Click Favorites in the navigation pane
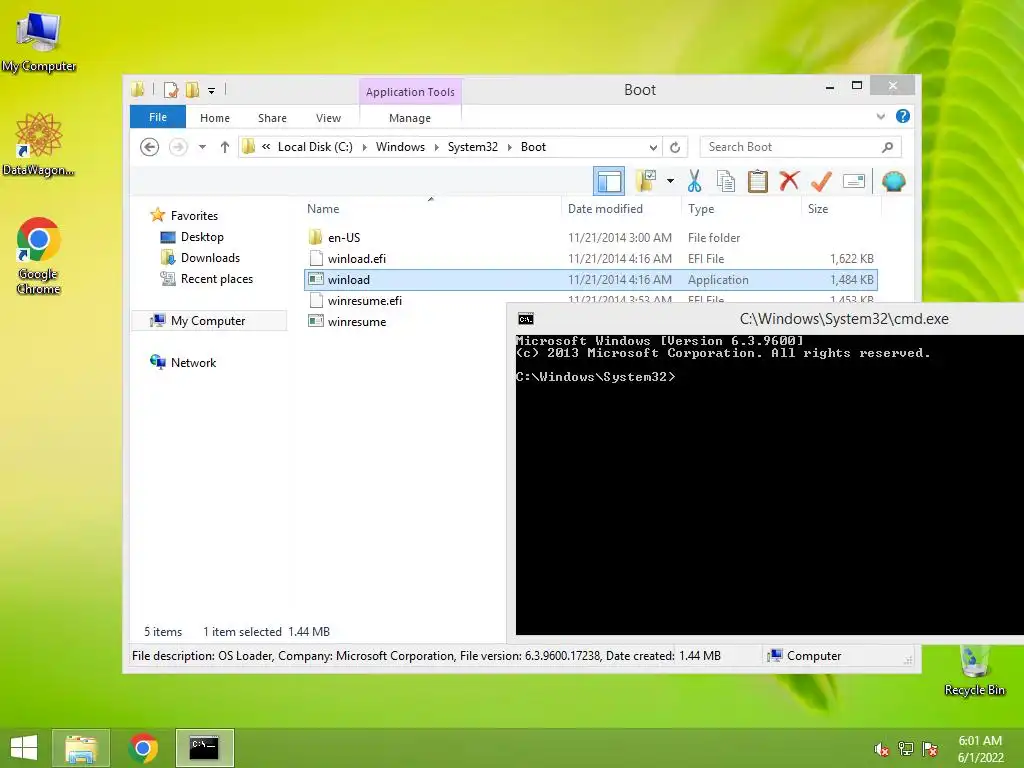 [194, 216]
